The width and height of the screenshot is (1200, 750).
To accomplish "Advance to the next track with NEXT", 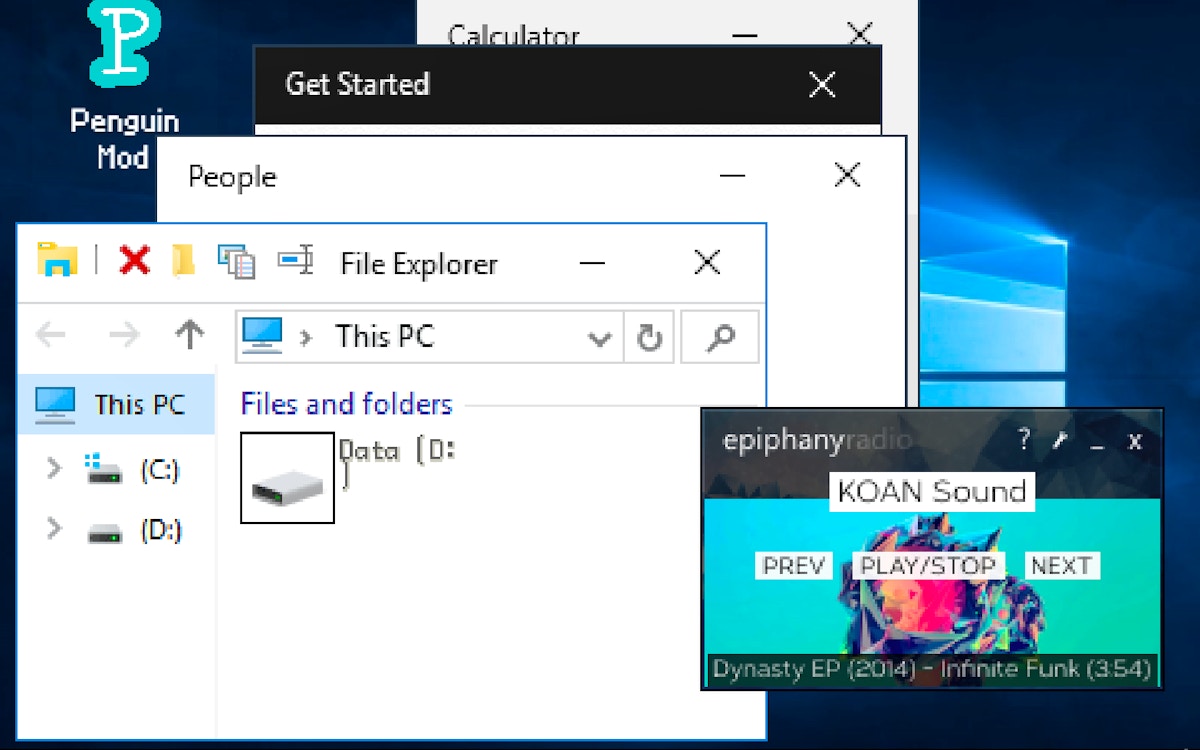I will [x=1061, y=565].
